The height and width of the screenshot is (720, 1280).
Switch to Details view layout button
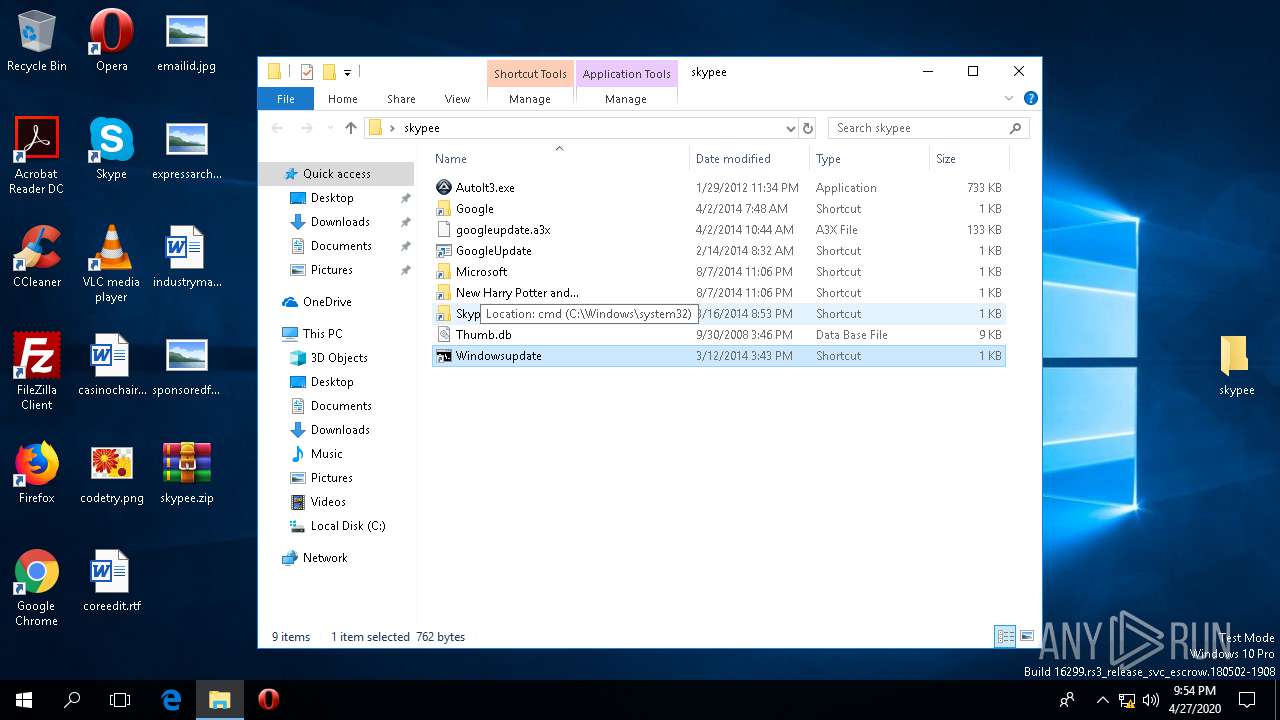(1005, 636)
